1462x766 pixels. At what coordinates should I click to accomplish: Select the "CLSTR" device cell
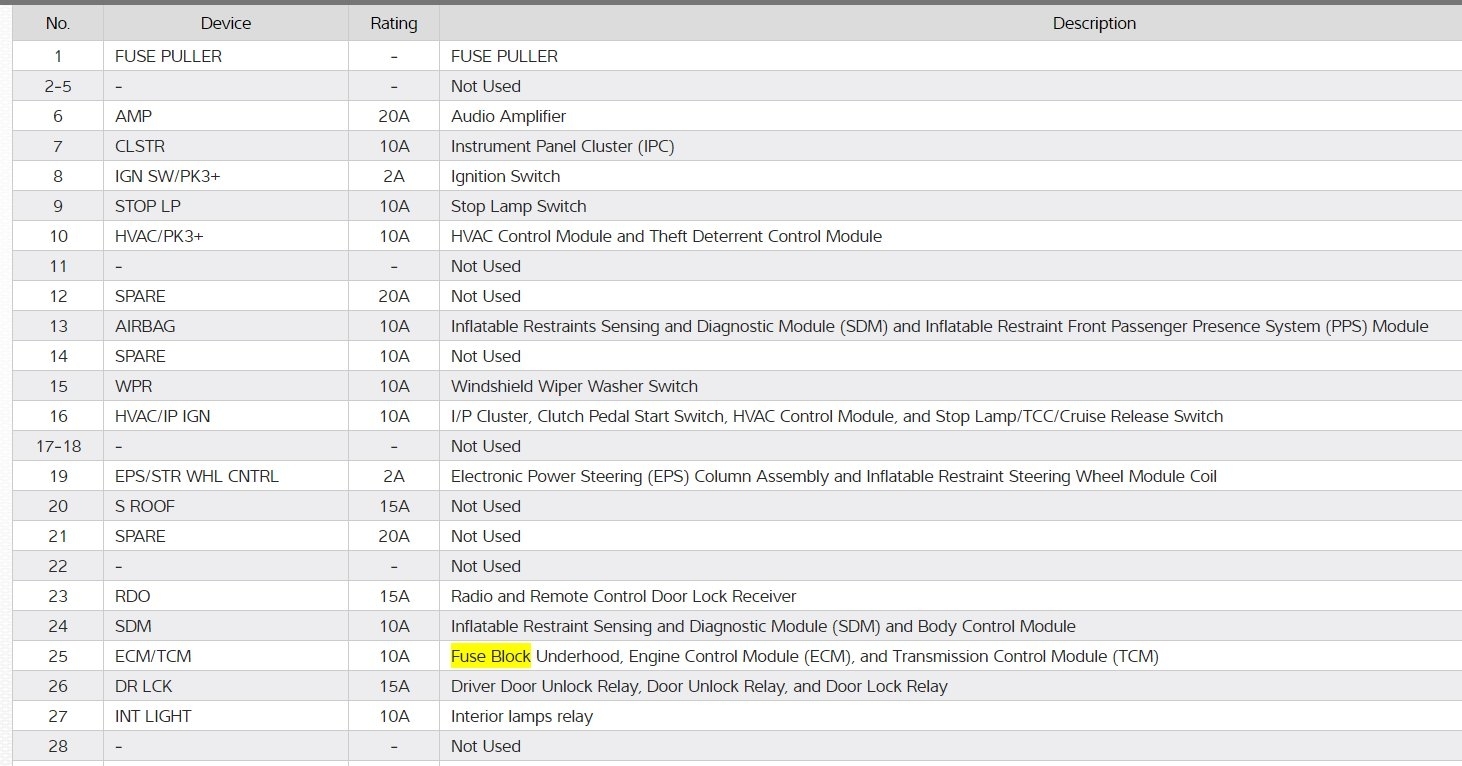(139, 146)
